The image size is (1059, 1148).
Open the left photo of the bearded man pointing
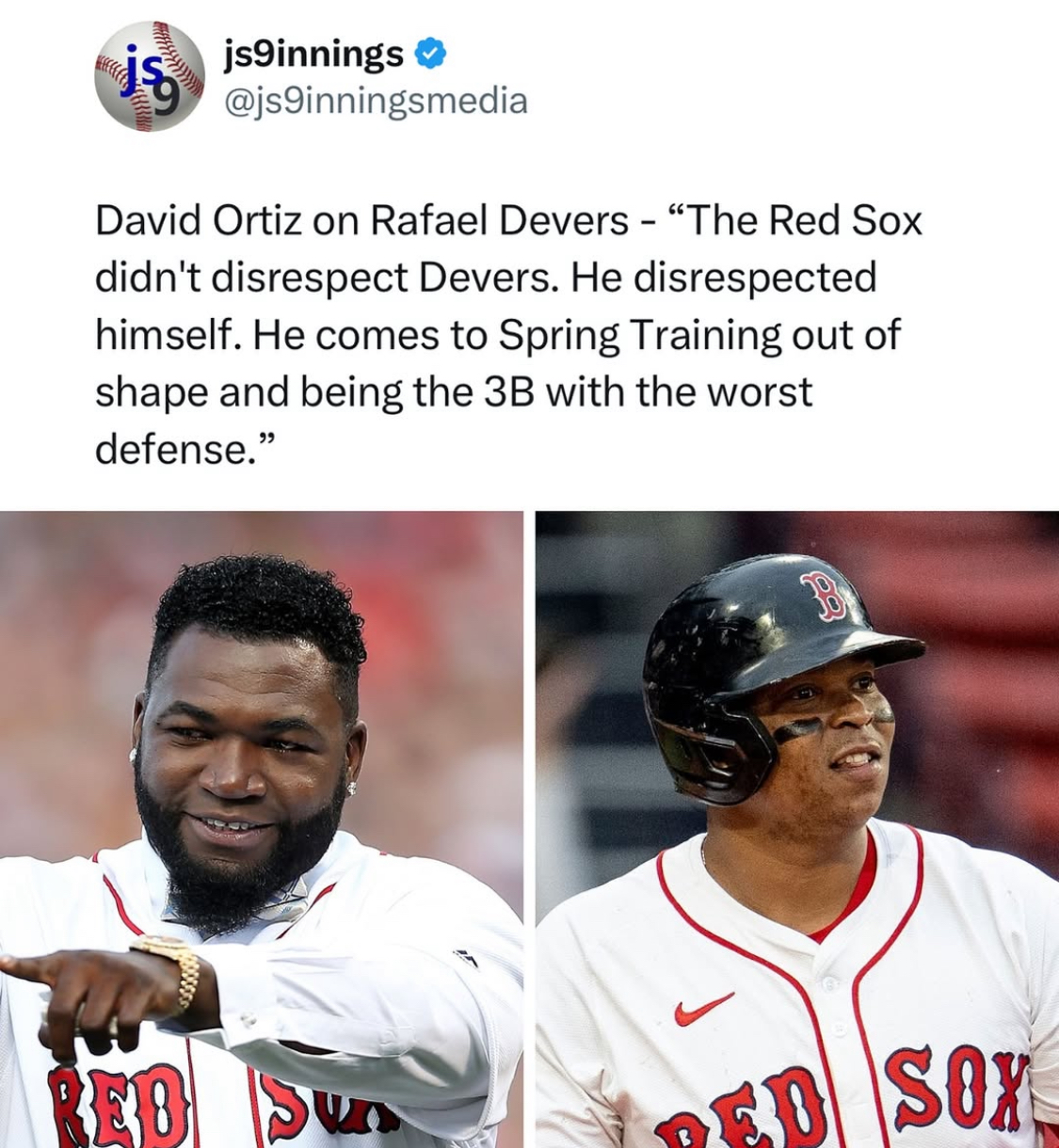tap(261, 829)
